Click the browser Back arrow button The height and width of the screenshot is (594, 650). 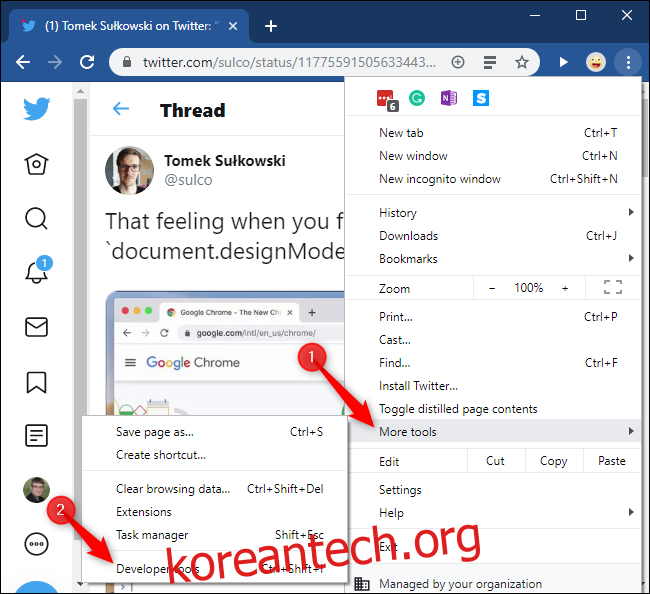tap(23, 63)
